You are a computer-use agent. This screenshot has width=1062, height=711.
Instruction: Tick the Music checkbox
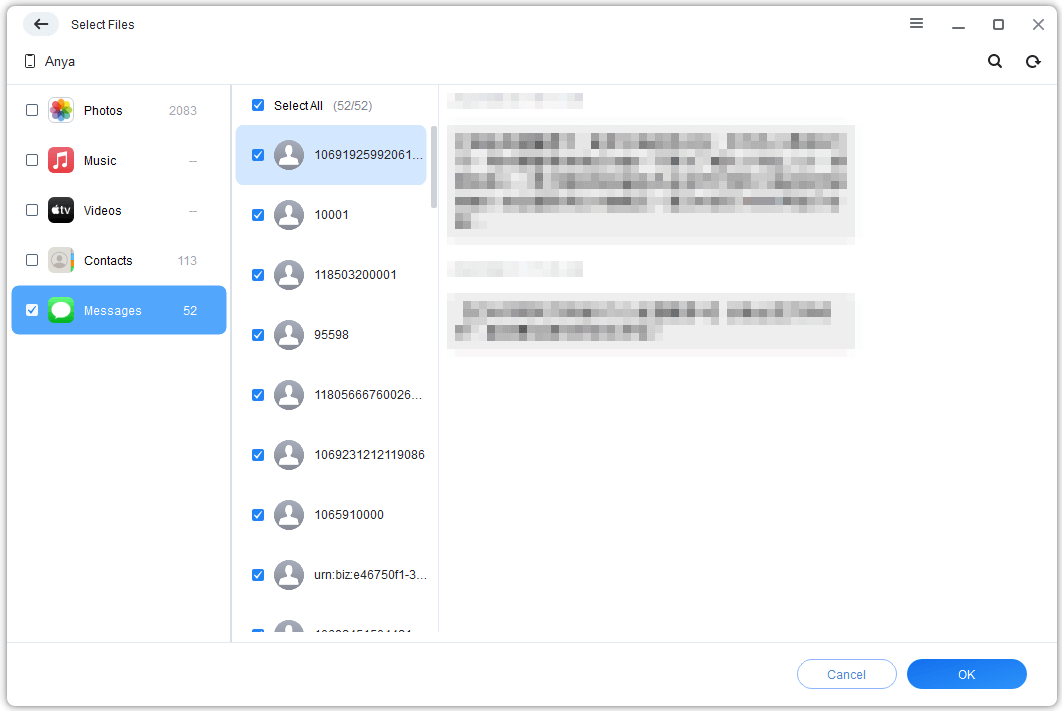click(32, 160)
